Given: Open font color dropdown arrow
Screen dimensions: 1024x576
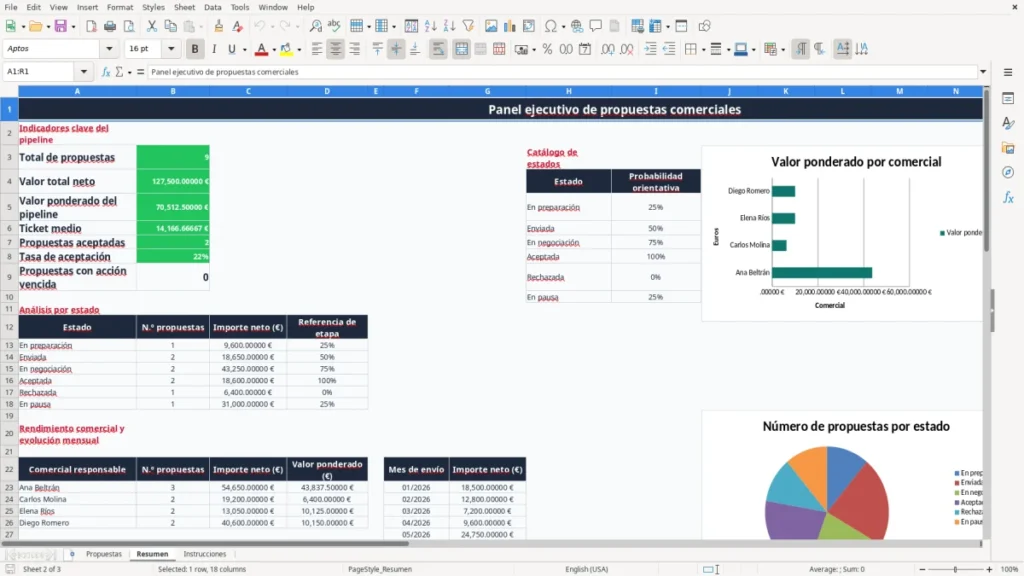Looking at the screenshot, I should [274, 50].
